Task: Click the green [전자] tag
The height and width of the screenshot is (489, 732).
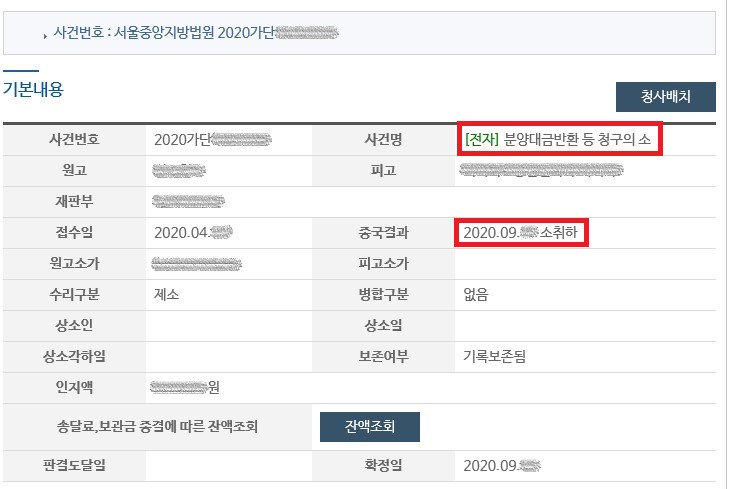Action: 482,139
